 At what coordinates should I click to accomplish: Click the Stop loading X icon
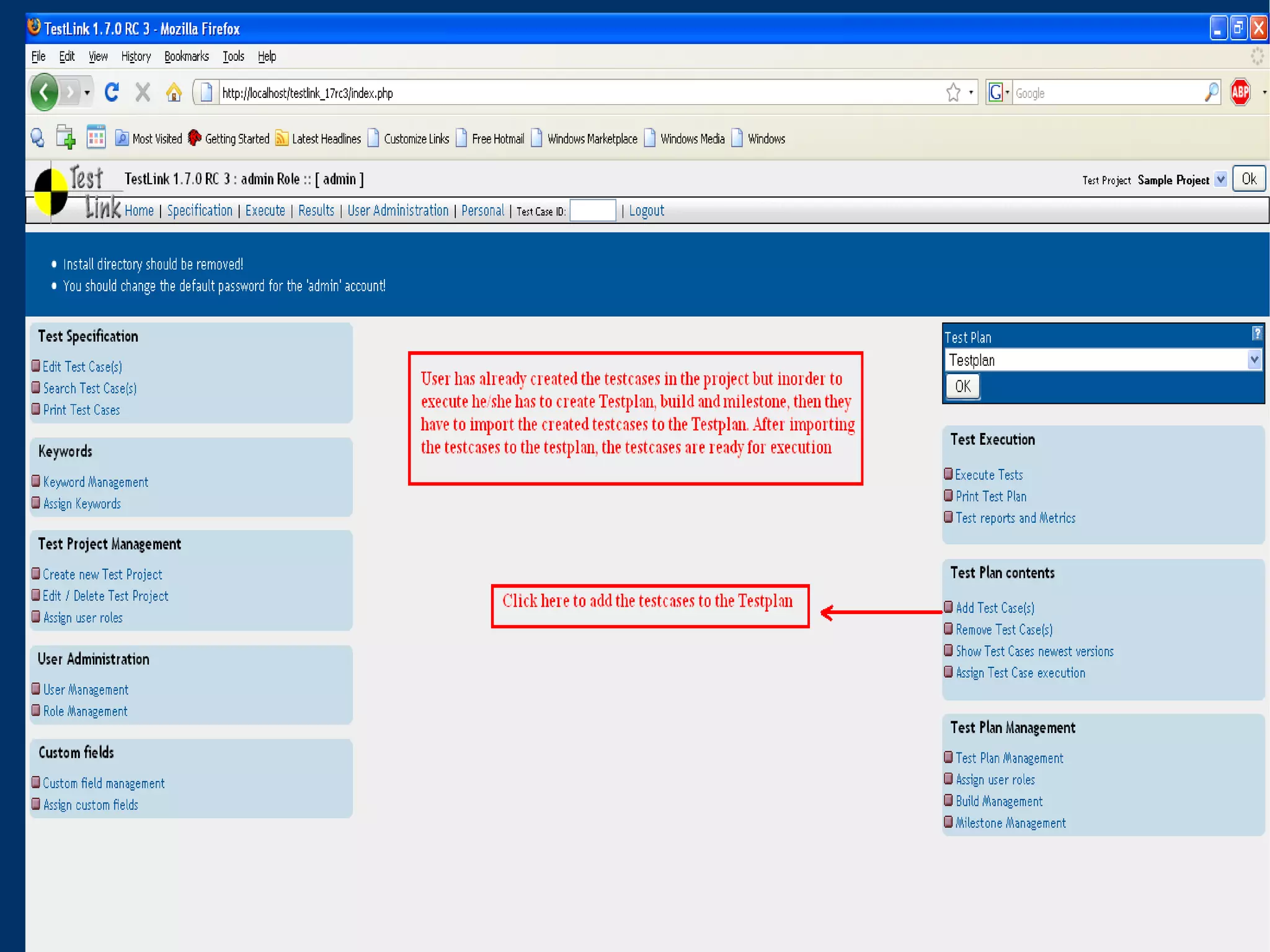[x=143, y=93]
